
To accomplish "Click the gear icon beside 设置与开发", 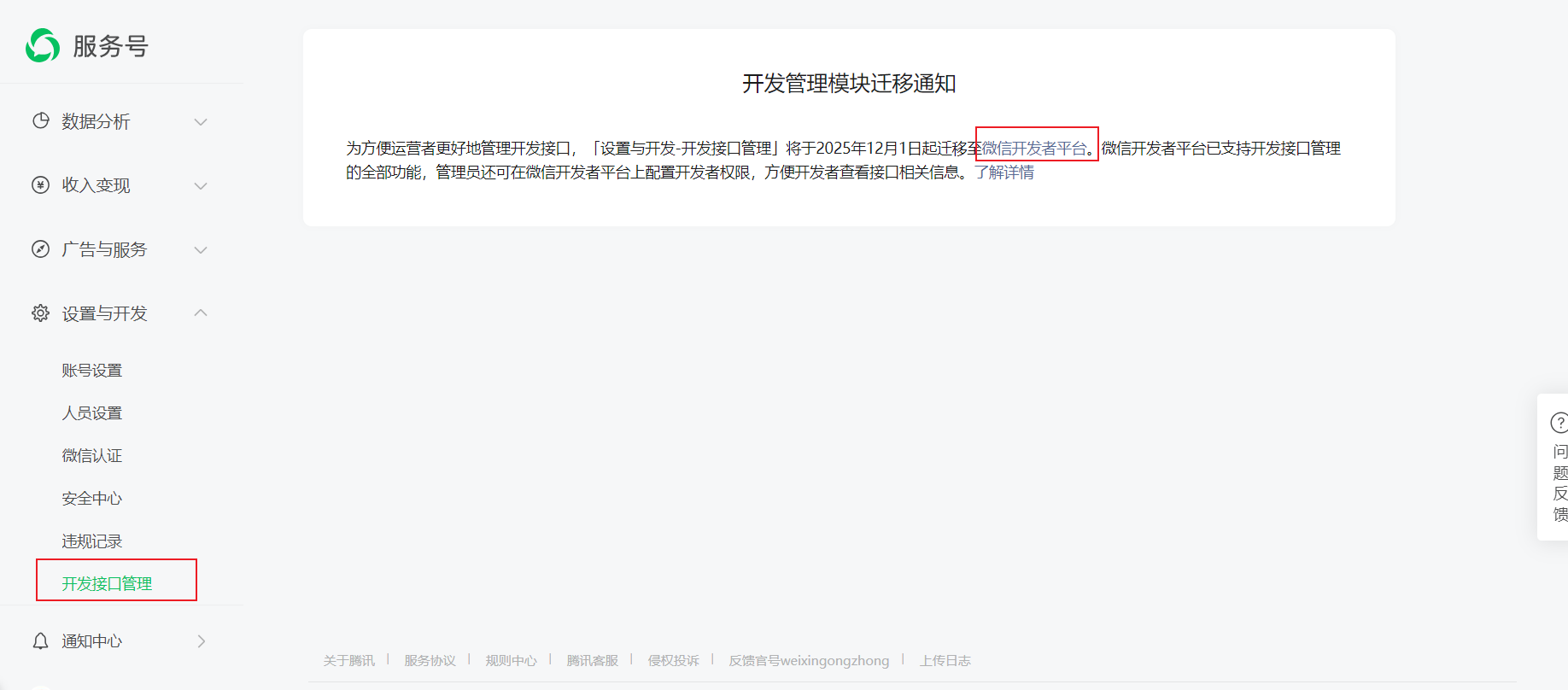I will click(40, 313).
